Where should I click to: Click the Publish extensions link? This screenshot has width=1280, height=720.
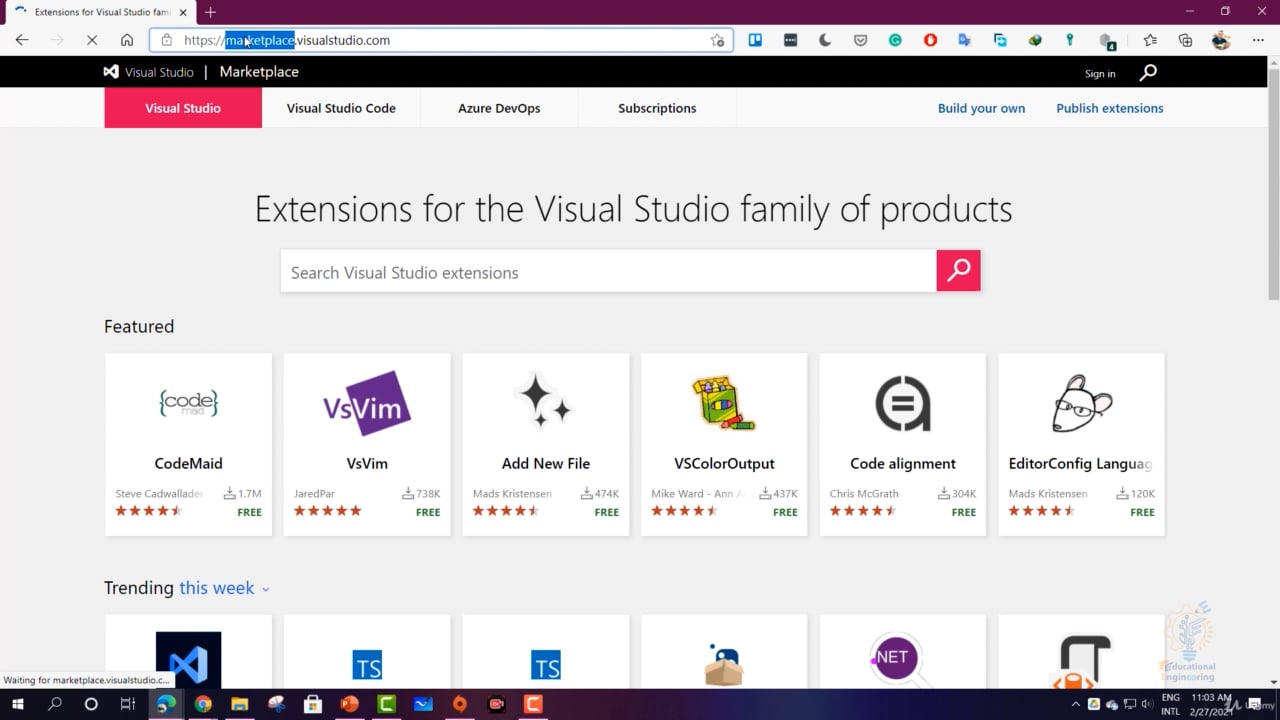[x=1110, y=108]
